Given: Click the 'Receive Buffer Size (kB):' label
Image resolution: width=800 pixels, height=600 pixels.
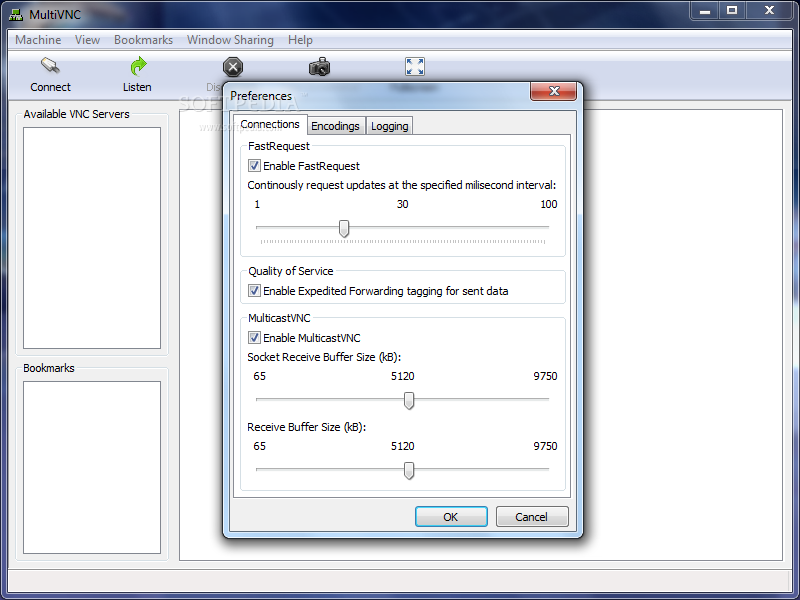Looking at the screenshot, I should 306,427.
